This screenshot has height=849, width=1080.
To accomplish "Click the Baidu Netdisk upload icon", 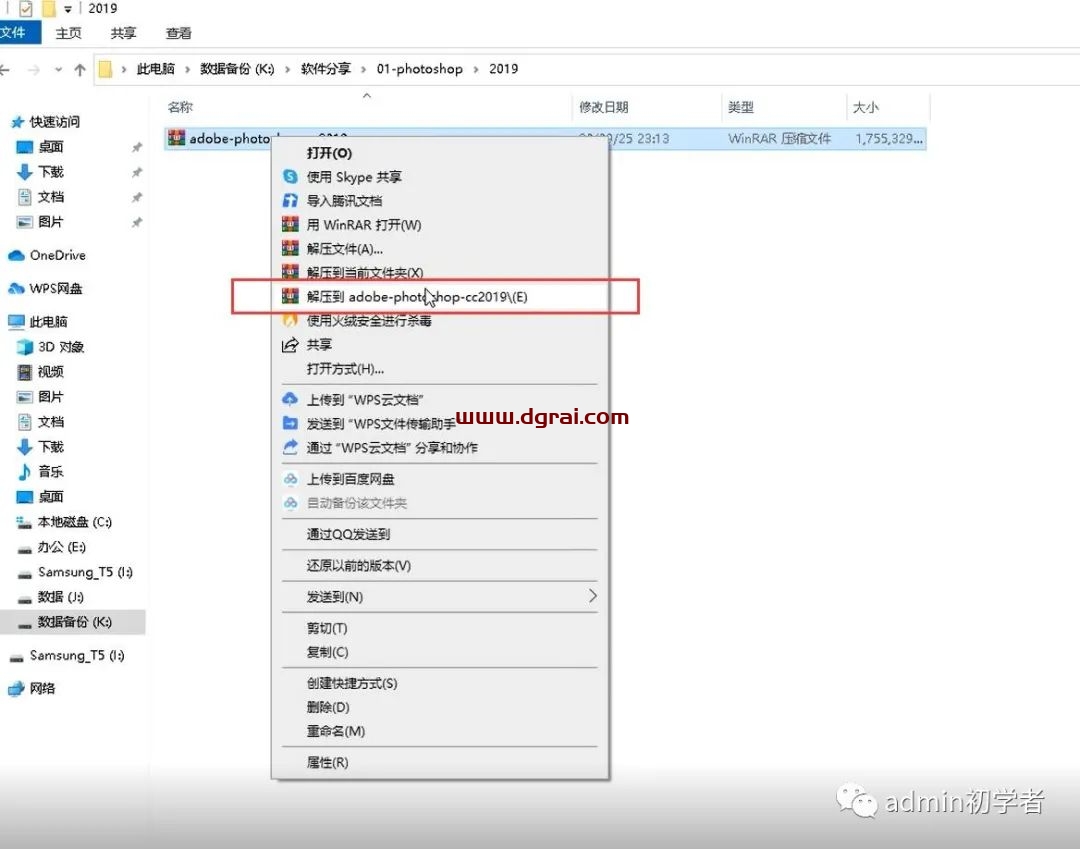I will [x=291, y=479].
